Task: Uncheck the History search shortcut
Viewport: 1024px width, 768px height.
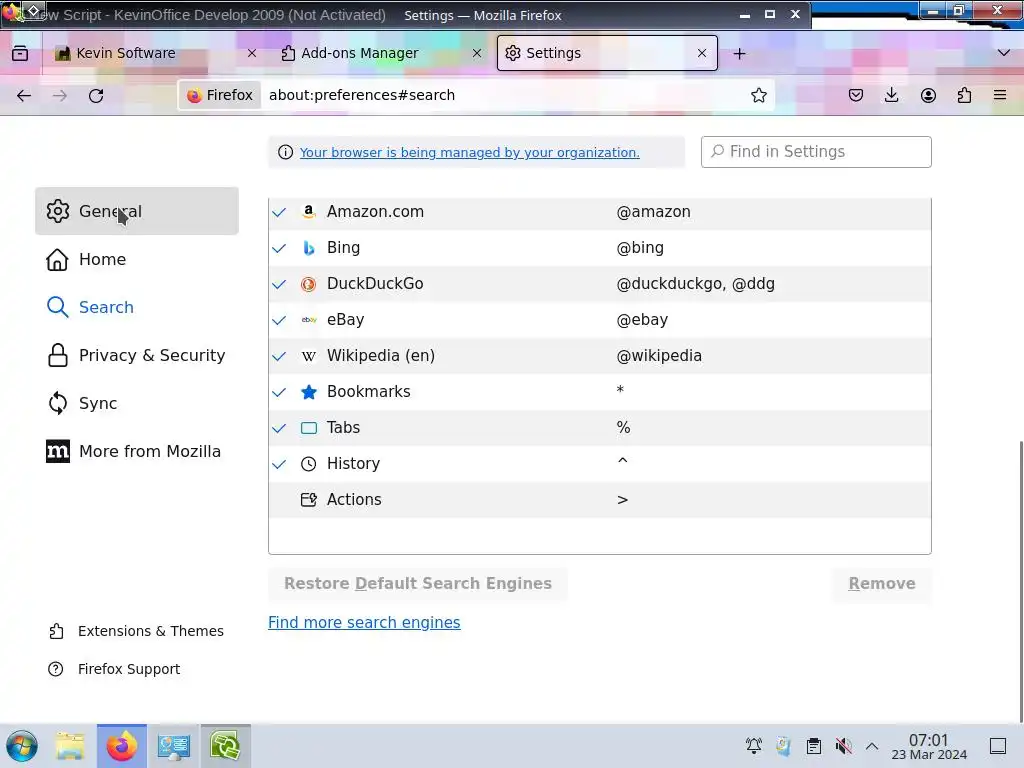Action: [x=279, y=464]
